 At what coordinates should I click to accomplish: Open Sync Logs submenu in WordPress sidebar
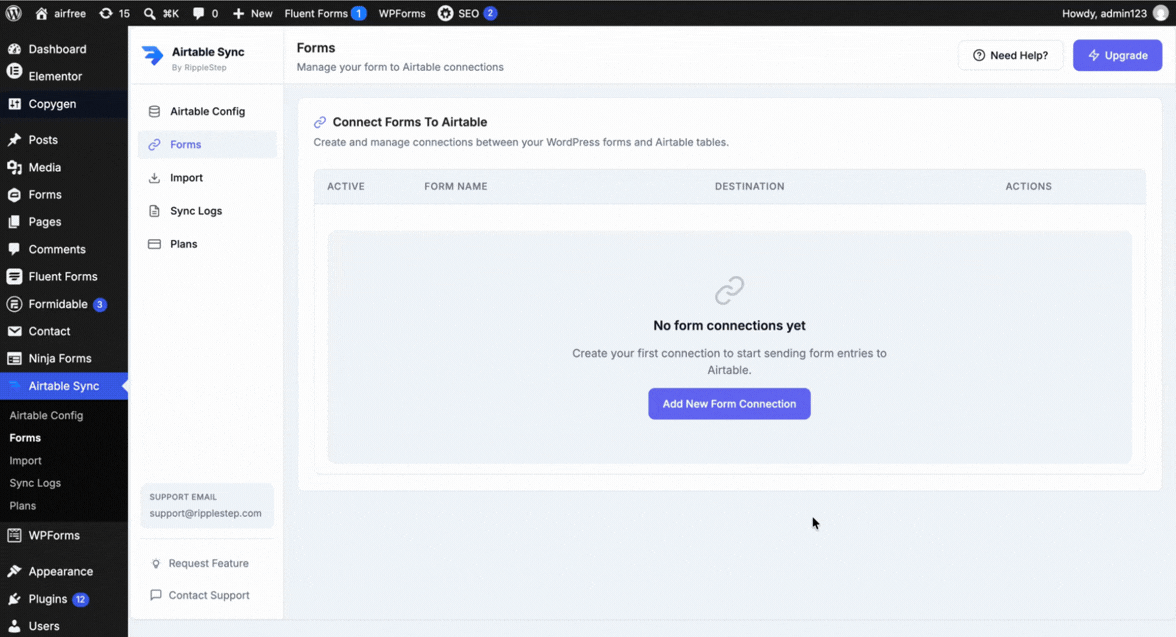[x=35, y=482]
